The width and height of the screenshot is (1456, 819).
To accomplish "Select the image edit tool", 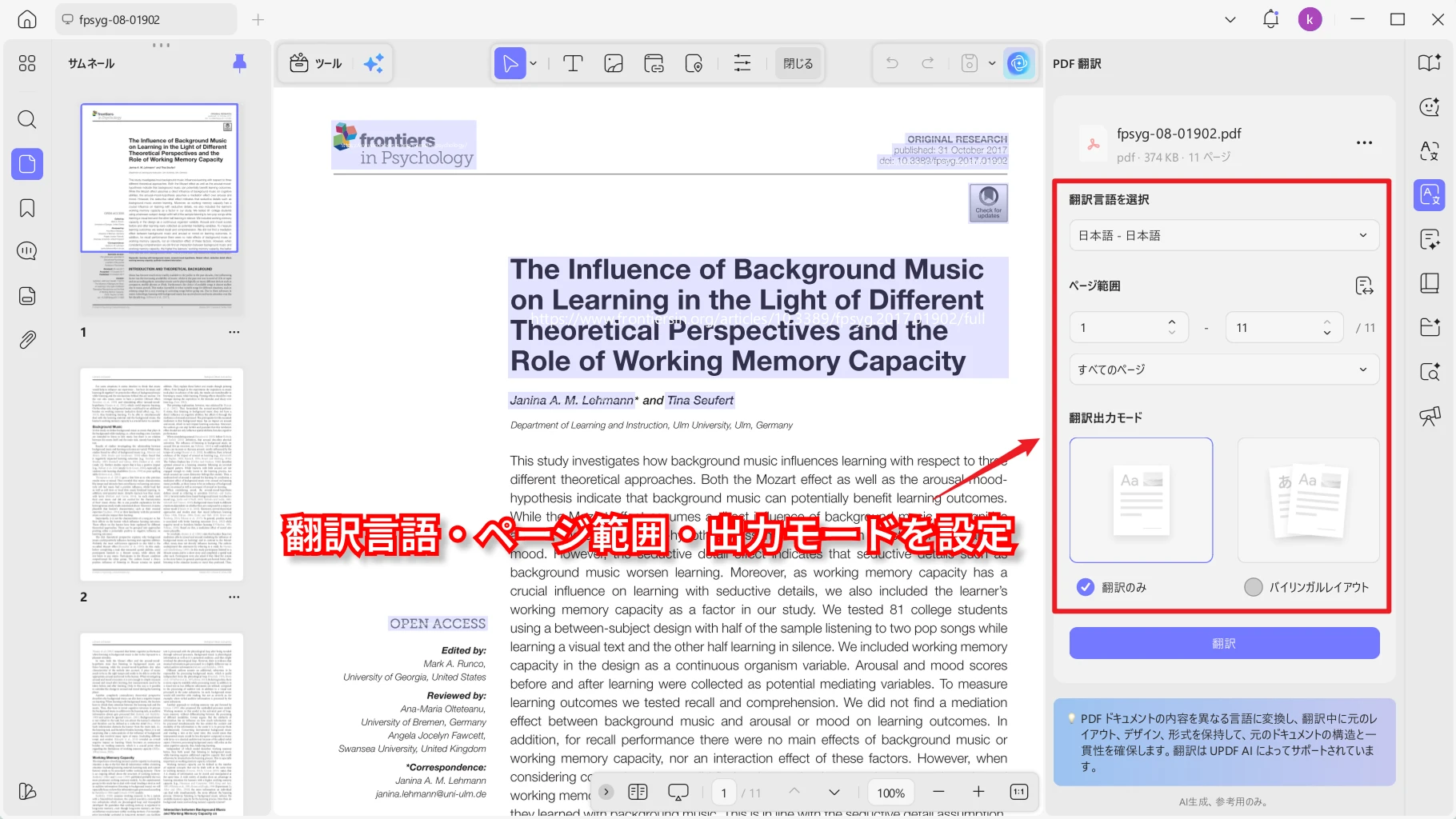I will 614,63.
